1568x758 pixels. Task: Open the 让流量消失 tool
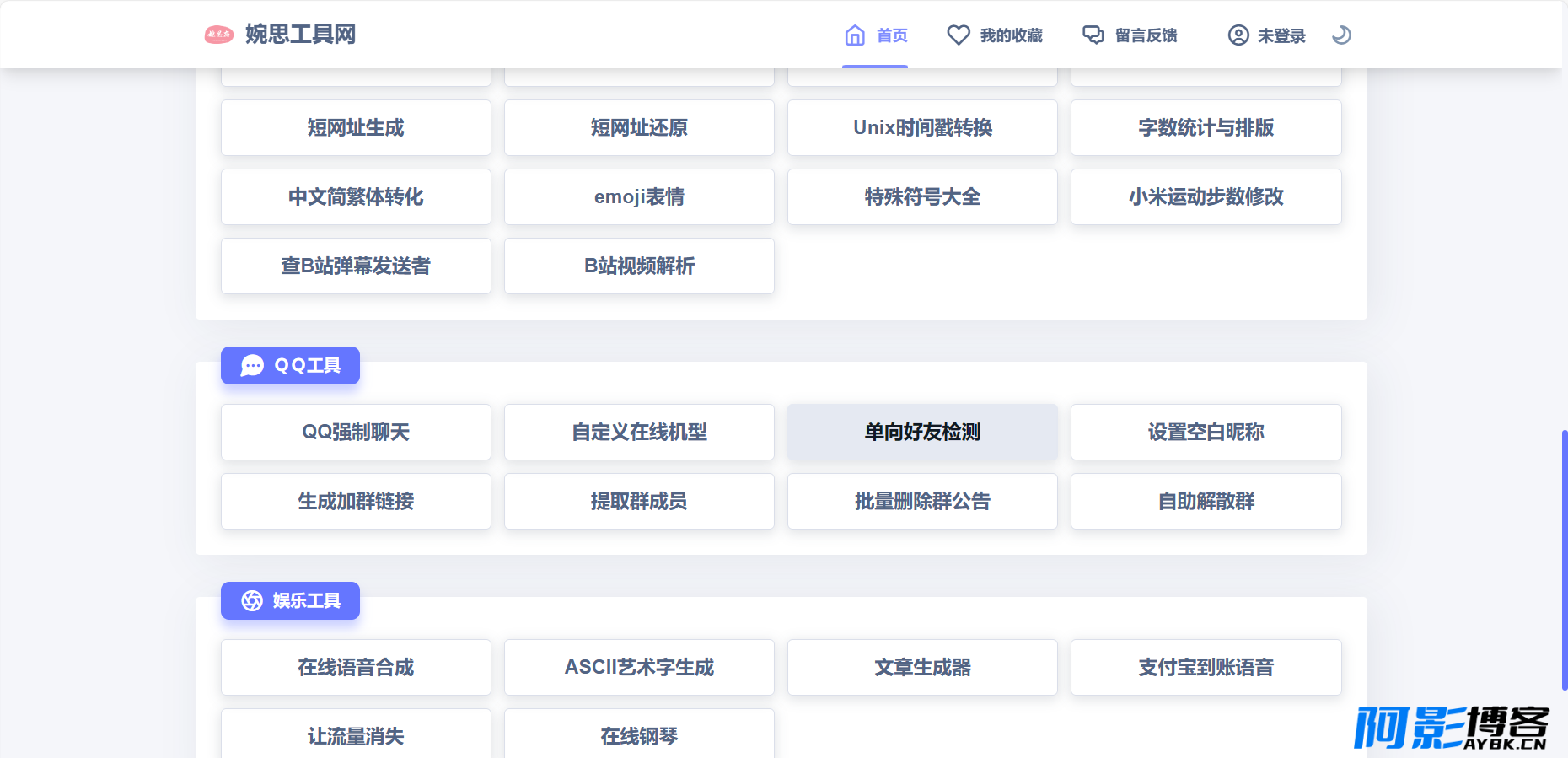[356, 734]
